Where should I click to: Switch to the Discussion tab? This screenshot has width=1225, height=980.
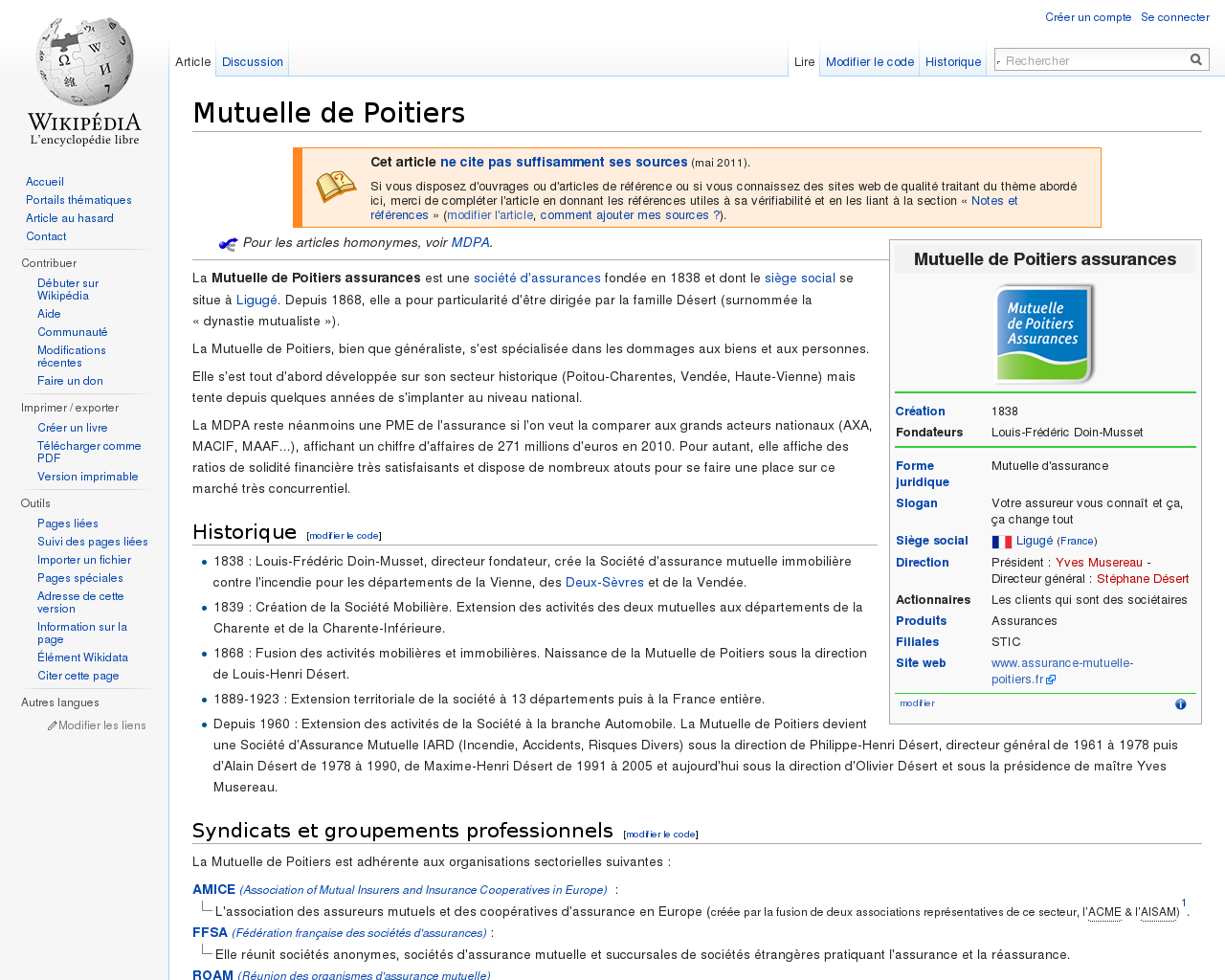253,62
